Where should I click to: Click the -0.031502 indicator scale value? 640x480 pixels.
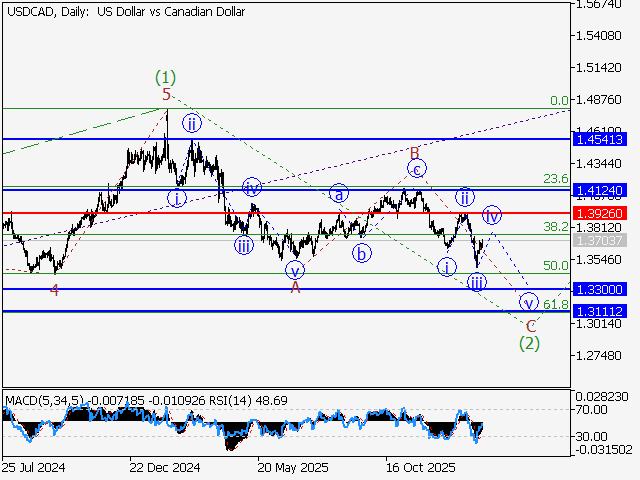point(604,450)
